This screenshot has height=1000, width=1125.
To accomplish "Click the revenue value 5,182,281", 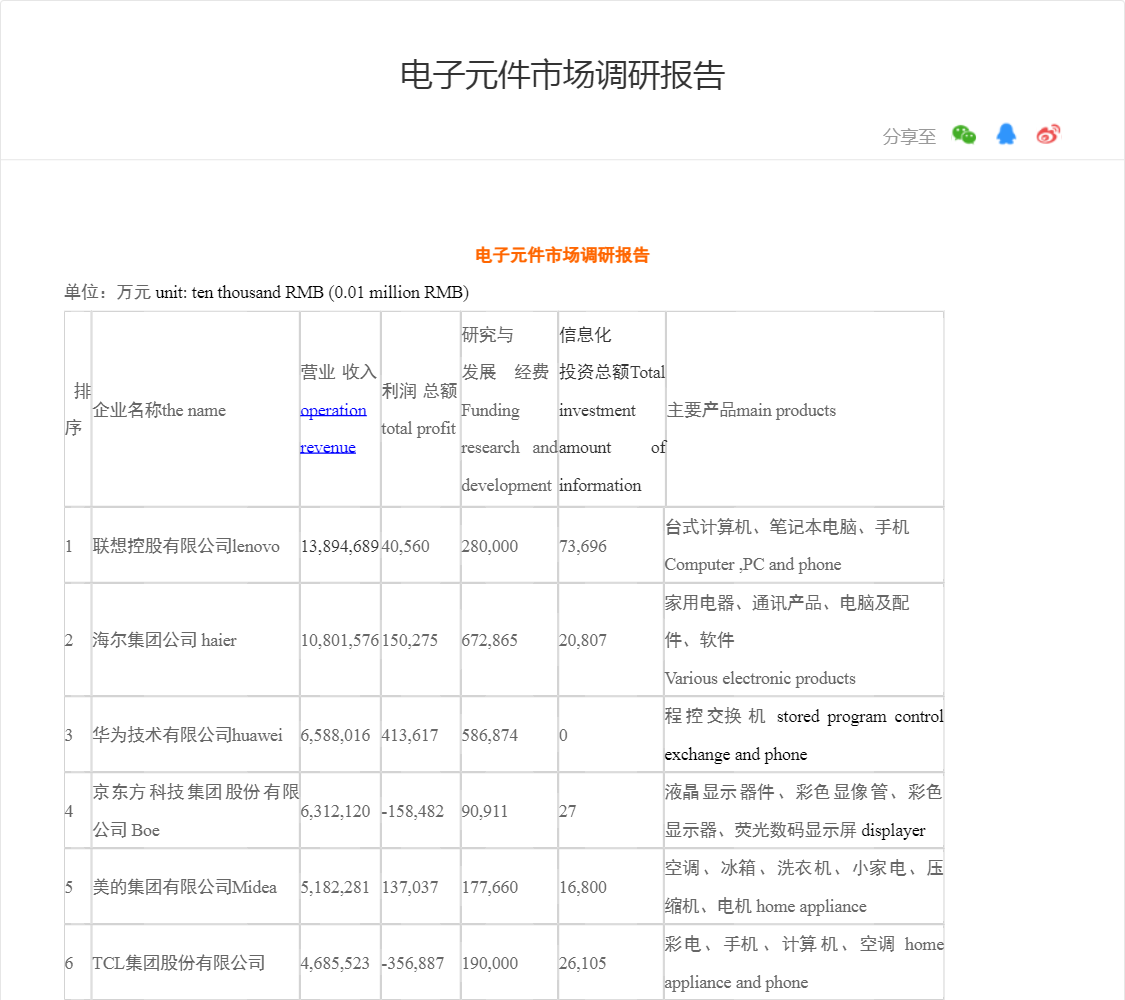I will [x=335, y=887].
